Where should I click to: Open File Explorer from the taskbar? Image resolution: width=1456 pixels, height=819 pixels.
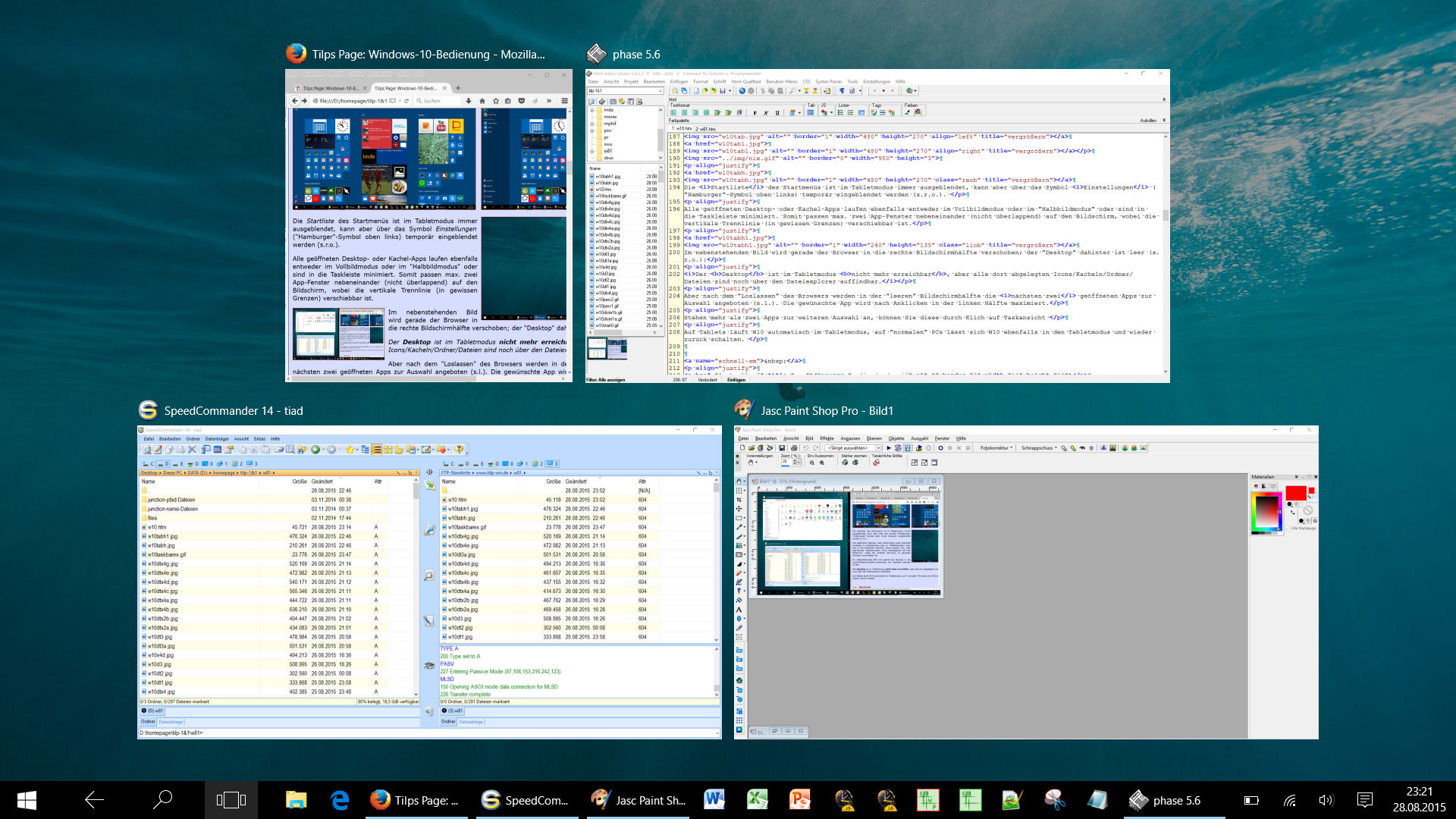(x=296, y=800)
